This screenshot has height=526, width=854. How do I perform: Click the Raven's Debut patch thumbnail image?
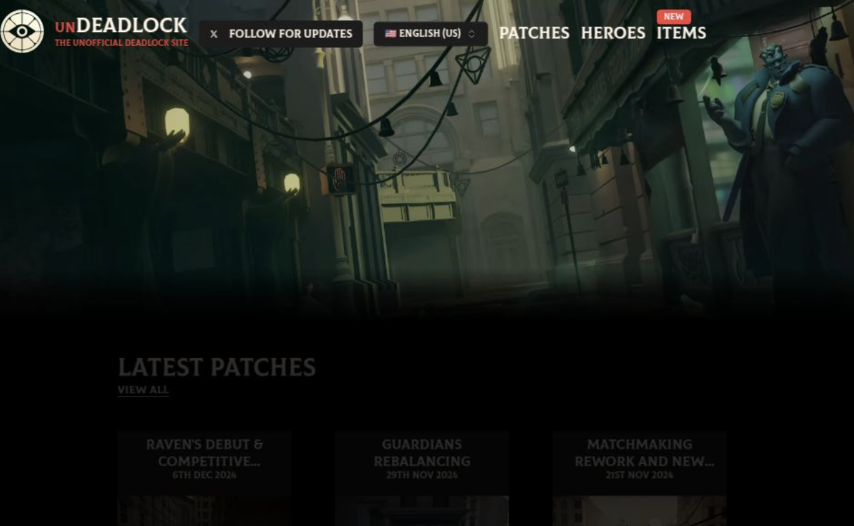point(204,511)
